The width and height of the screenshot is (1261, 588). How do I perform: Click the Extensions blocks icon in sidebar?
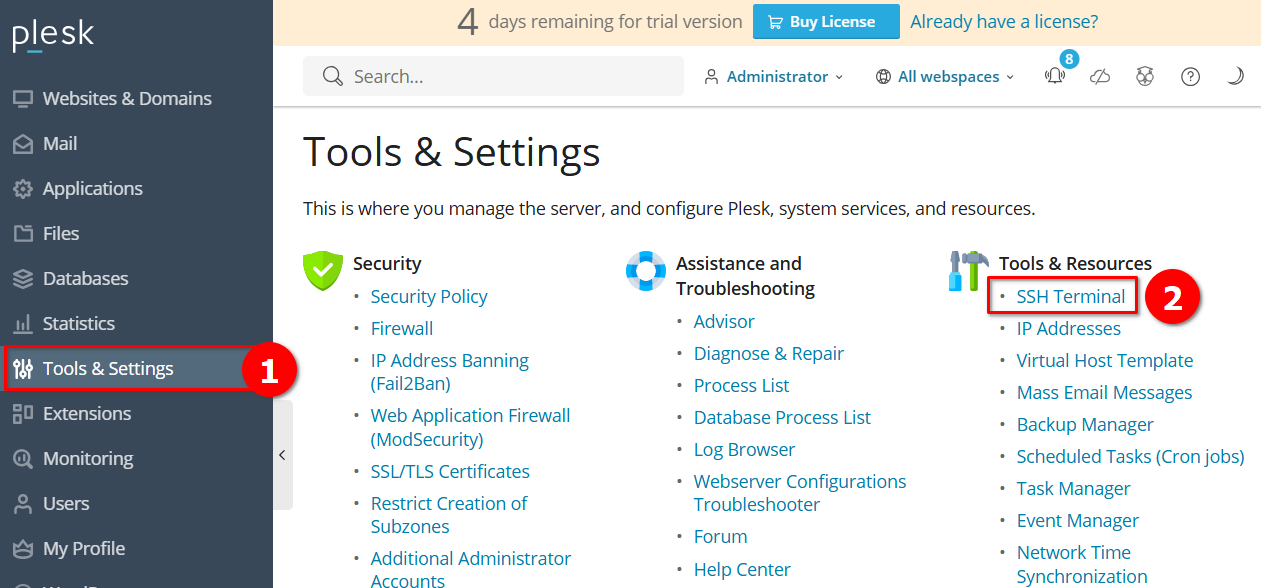point(23,413)
